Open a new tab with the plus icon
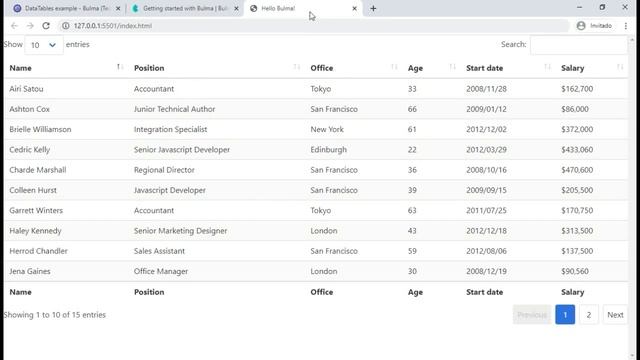Screen dimensions: 640x360 click(373, 8)
